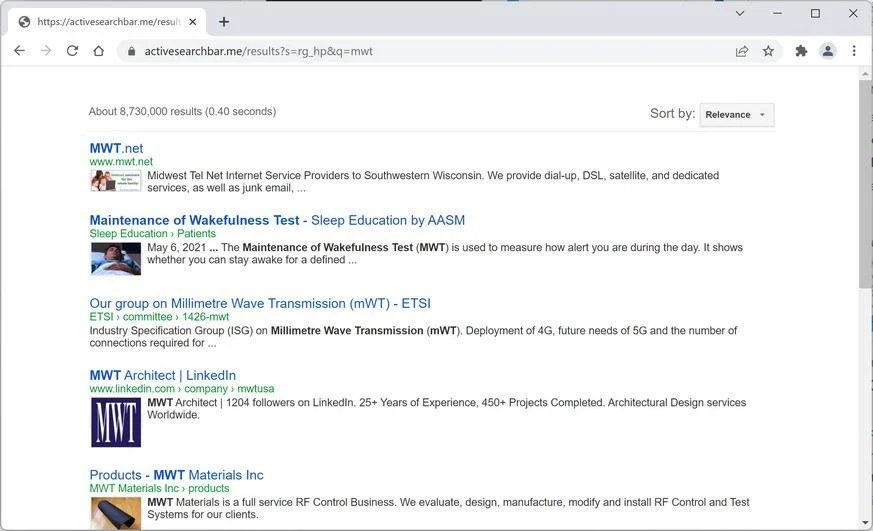Click the scrollbar down arrow

pyautogui.click(x=865, y=523)
